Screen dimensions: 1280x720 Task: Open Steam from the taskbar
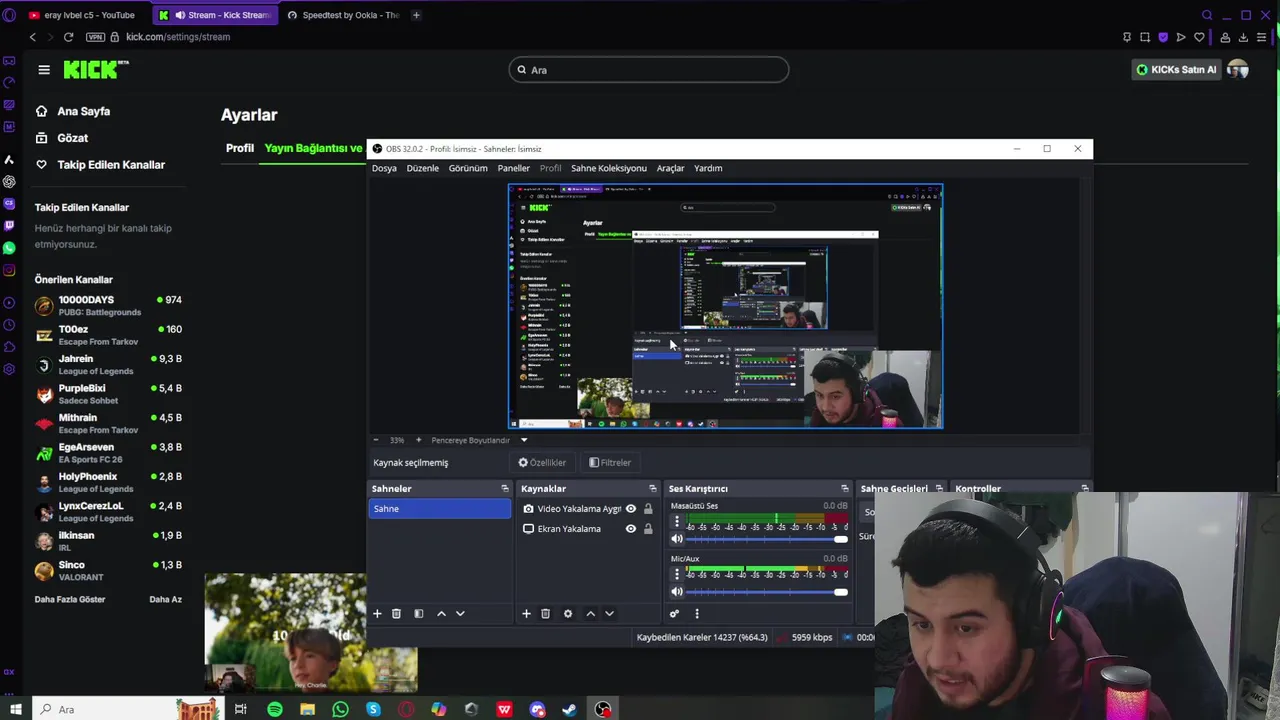coord(570,709)
